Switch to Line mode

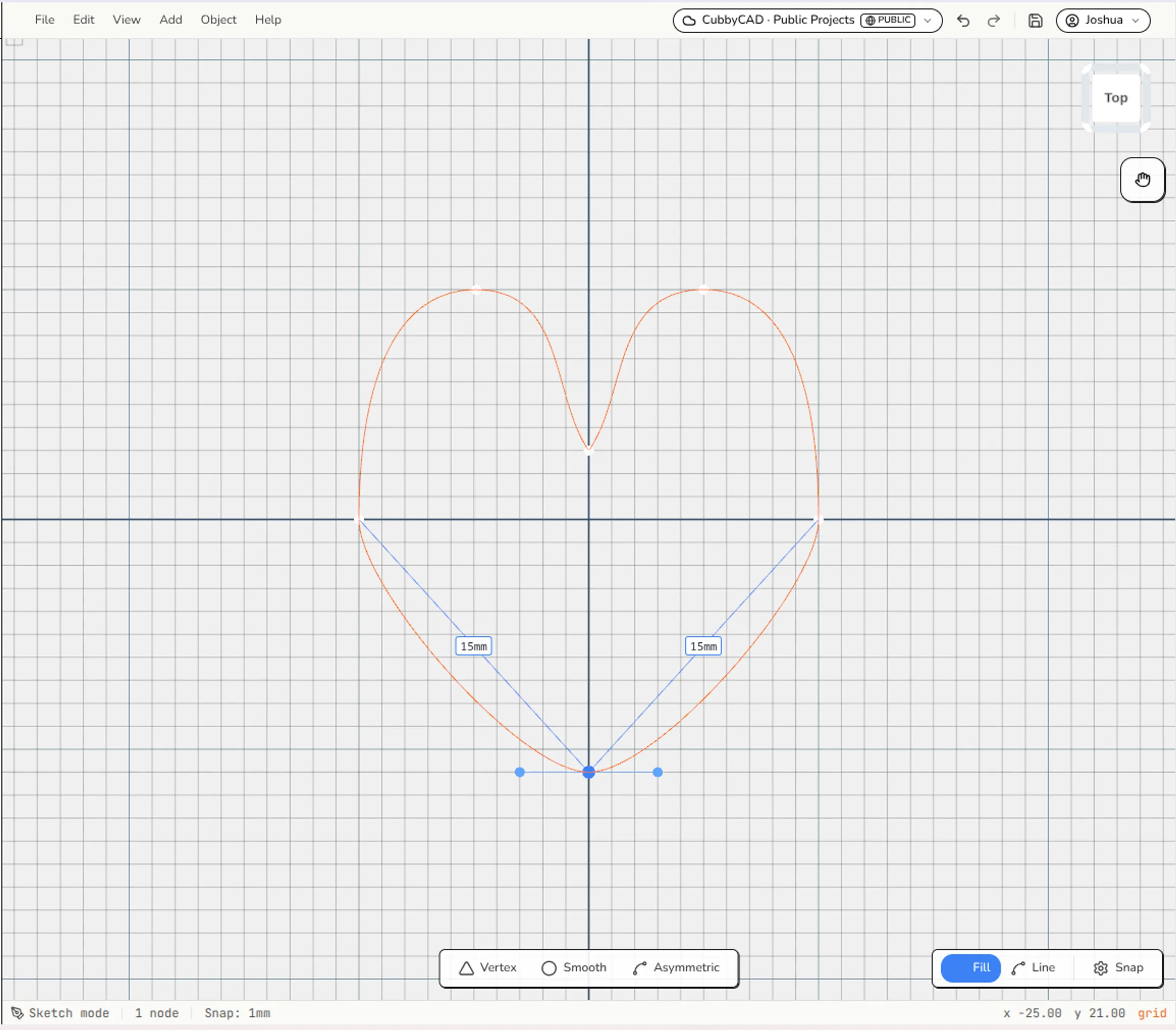pyautogui.click(x=1033, y=968)
